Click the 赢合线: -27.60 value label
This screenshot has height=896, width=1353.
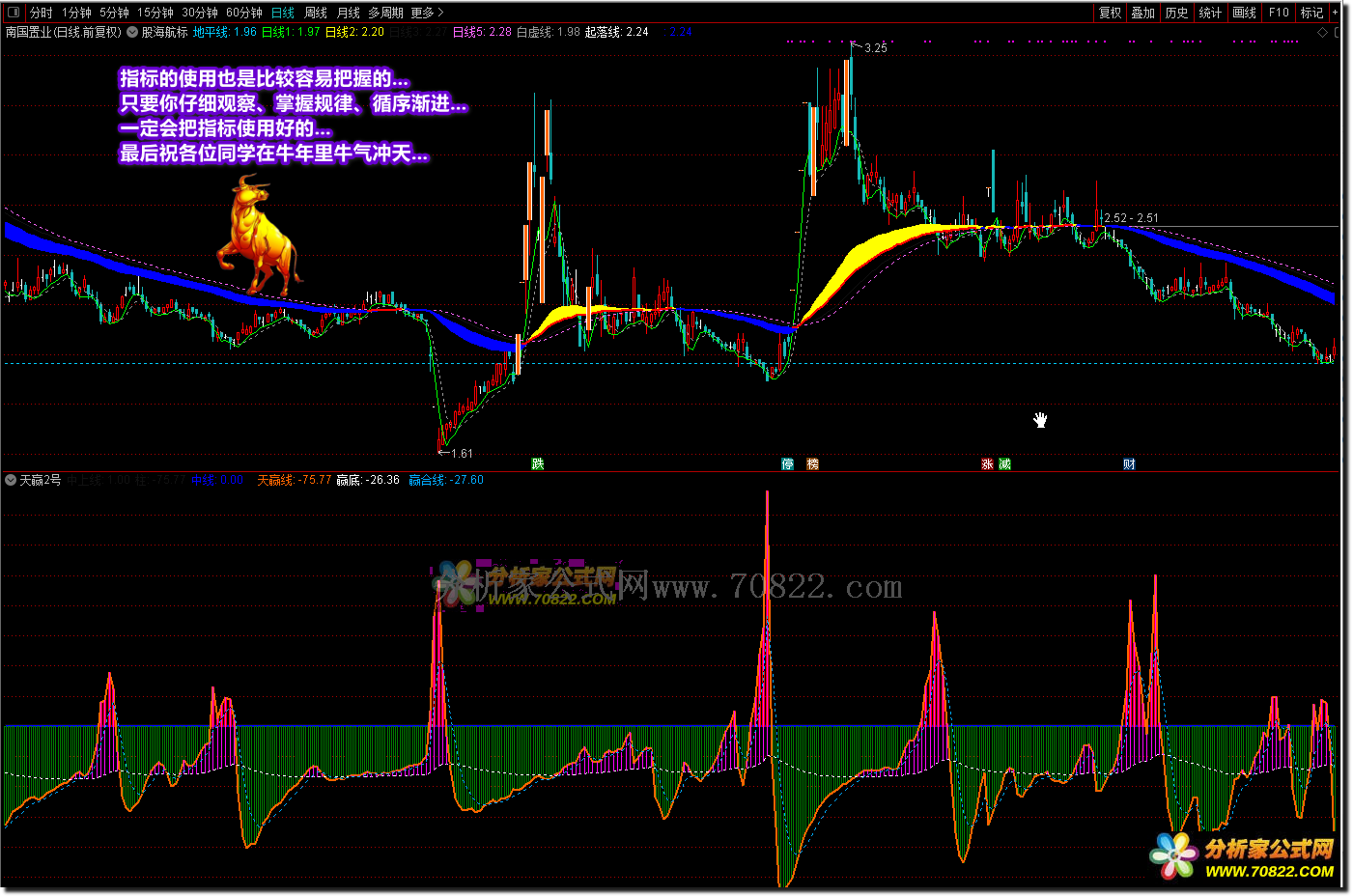tap(446, 480)
